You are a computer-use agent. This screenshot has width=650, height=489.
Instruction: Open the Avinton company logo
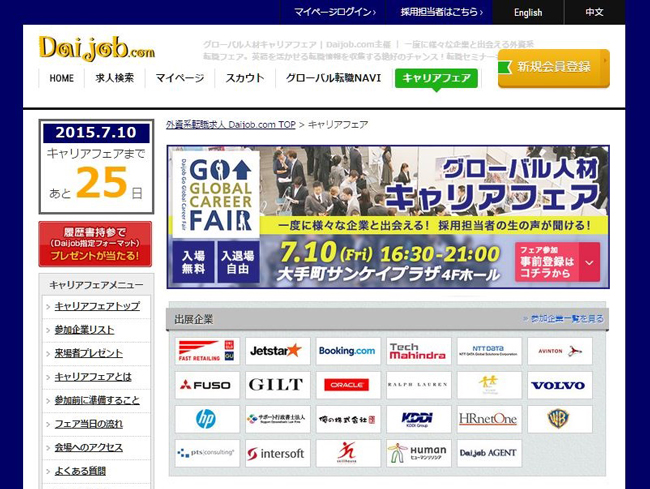coord(560,351)
